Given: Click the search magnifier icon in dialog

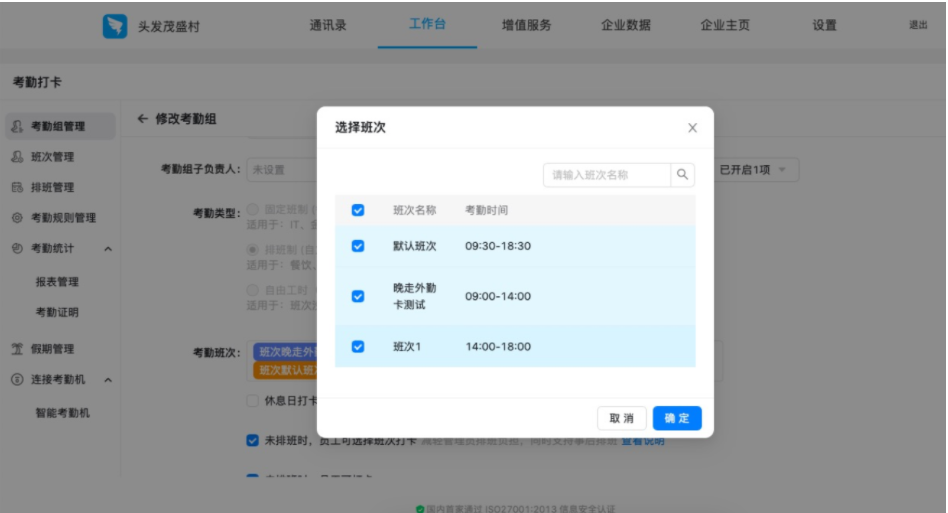Looking at the screenshot, I should [682, 175].
